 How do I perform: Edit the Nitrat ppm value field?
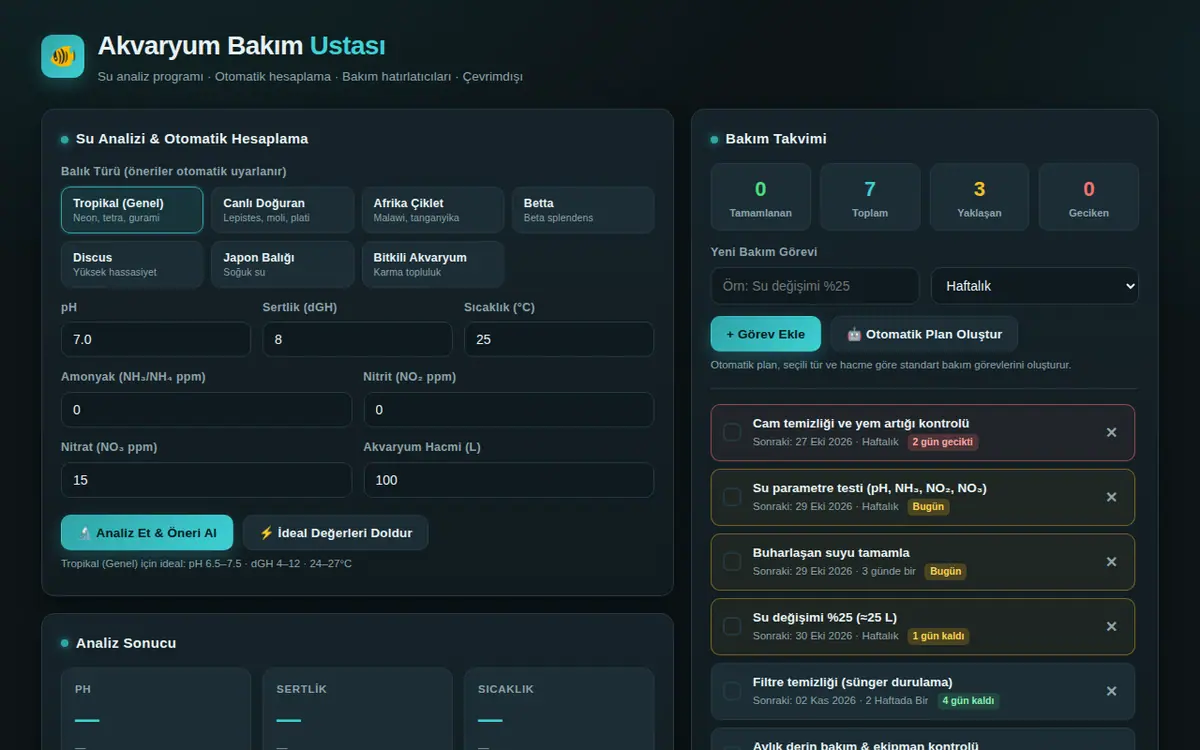pos(206,480)
